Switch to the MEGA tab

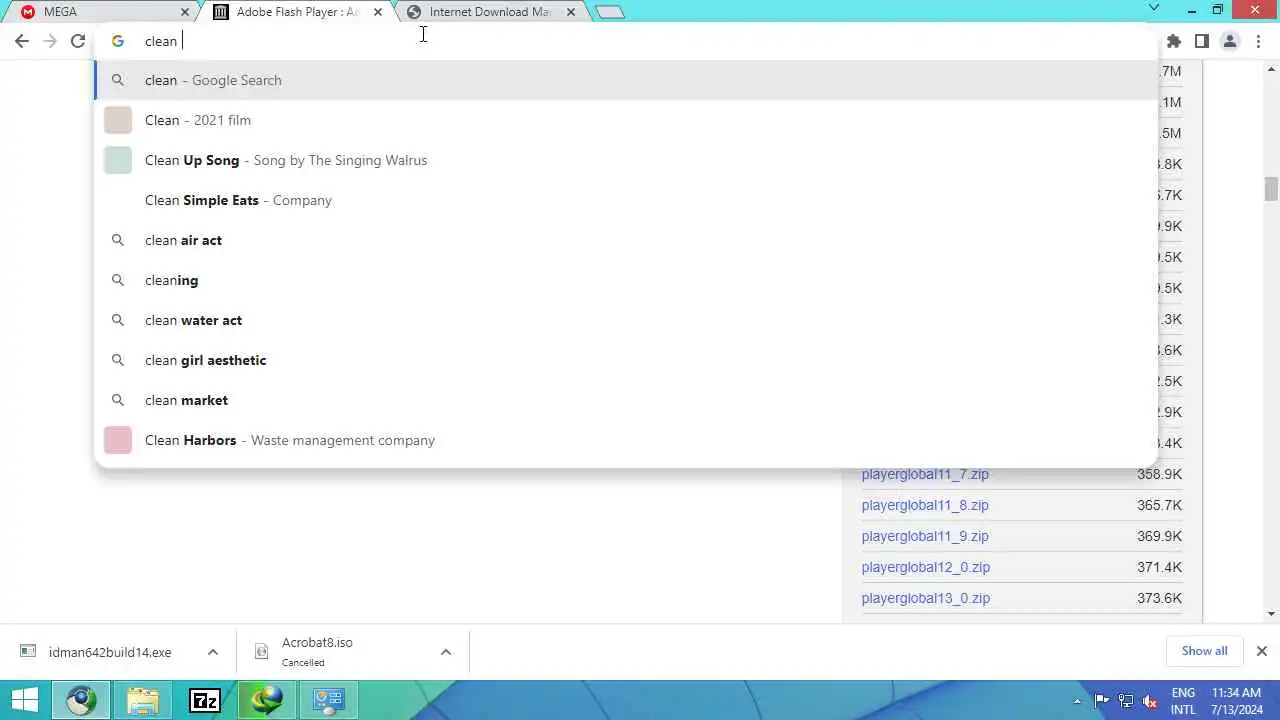click(101, 12)
